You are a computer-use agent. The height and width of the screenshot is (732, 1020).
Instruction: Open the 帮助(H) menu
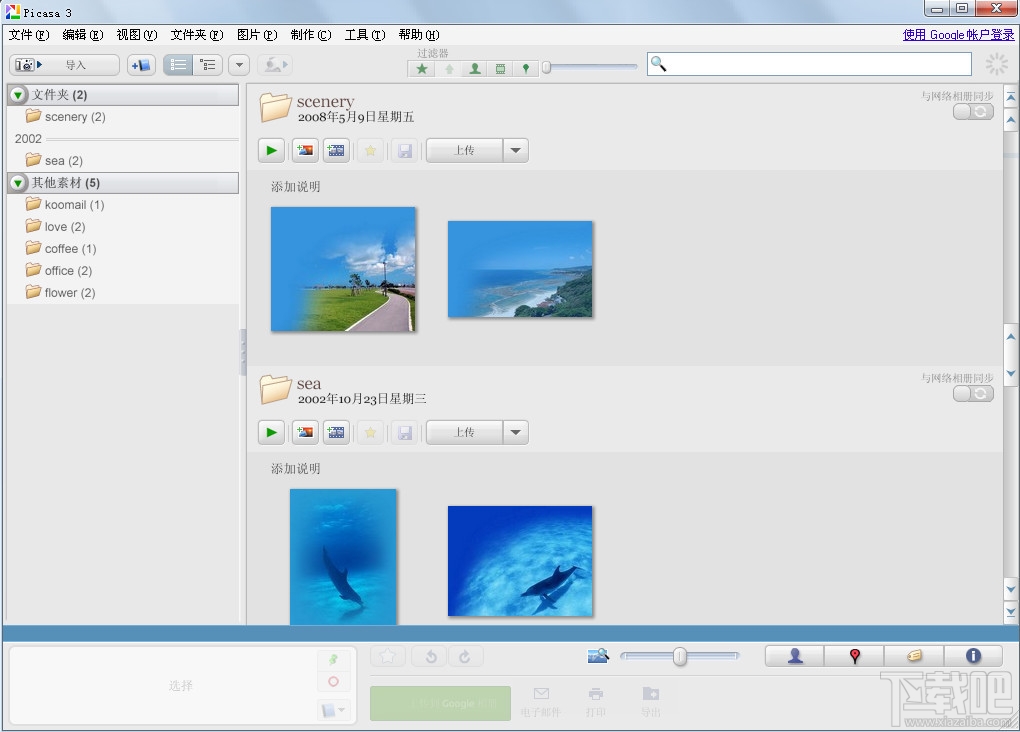click(x=419, y=35)
